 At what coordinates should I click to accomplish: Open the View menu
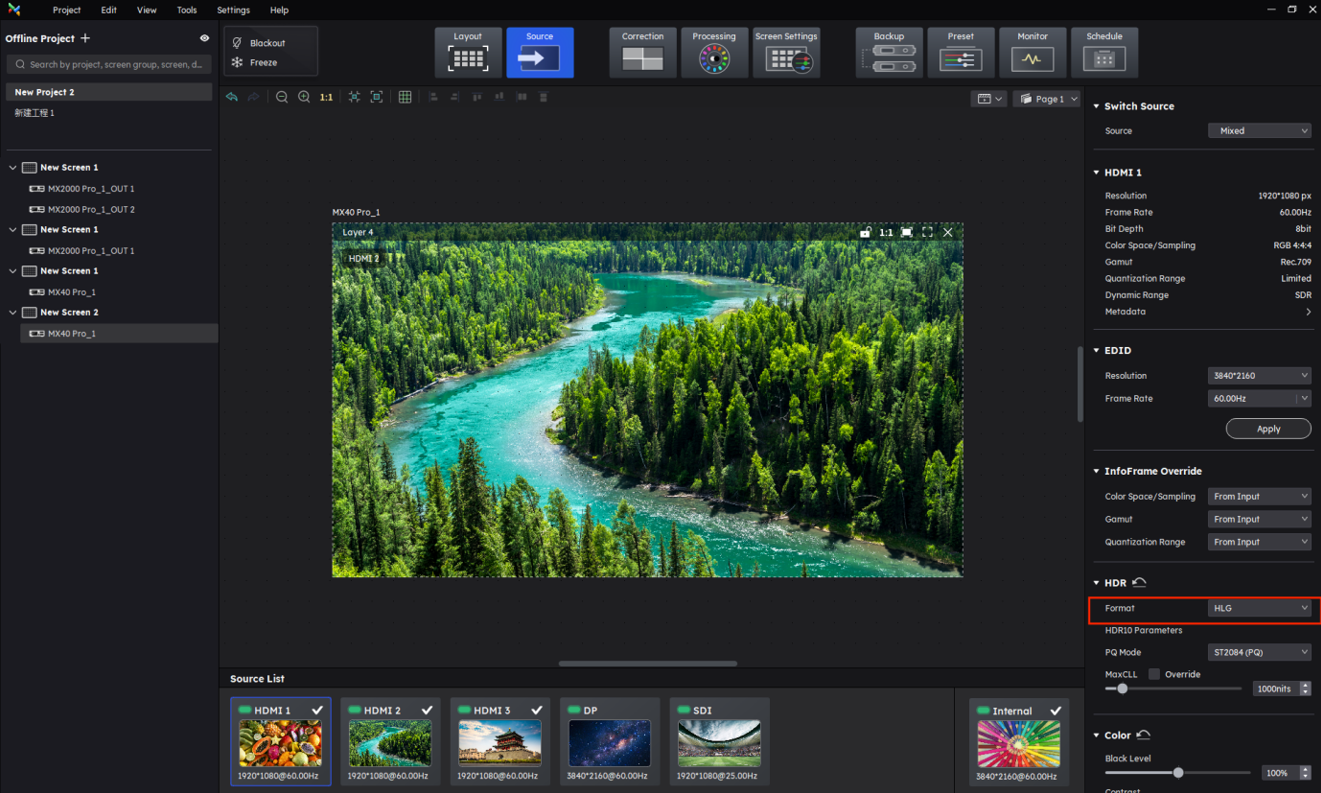coord(147,10)
